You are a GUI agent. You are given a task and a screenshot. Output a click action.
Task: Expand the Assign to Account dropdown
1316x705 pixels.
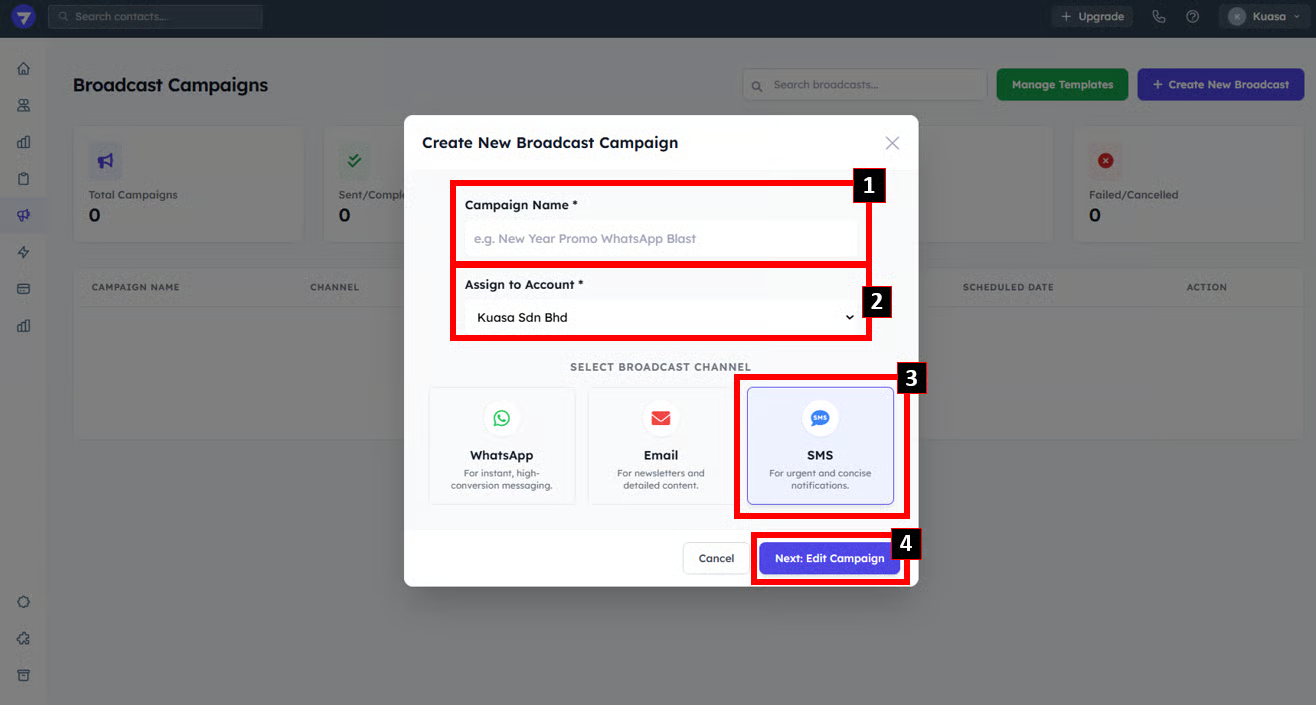coord(660,318)
